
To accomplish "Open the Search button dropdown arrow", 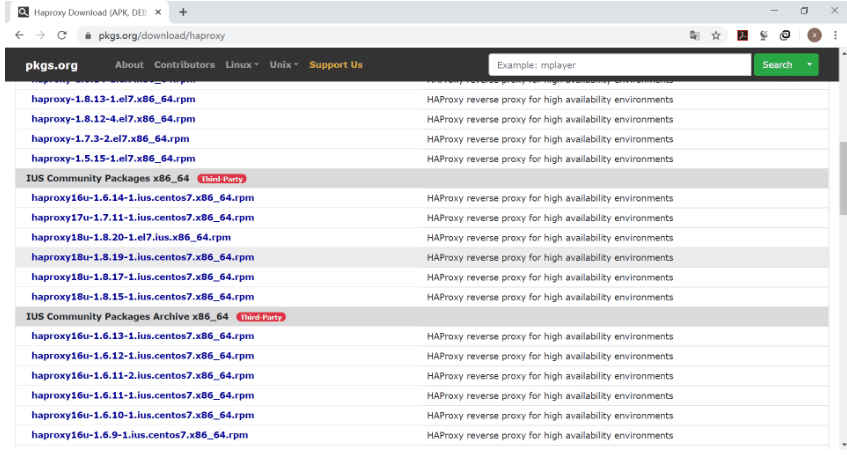I will point(809,65).
